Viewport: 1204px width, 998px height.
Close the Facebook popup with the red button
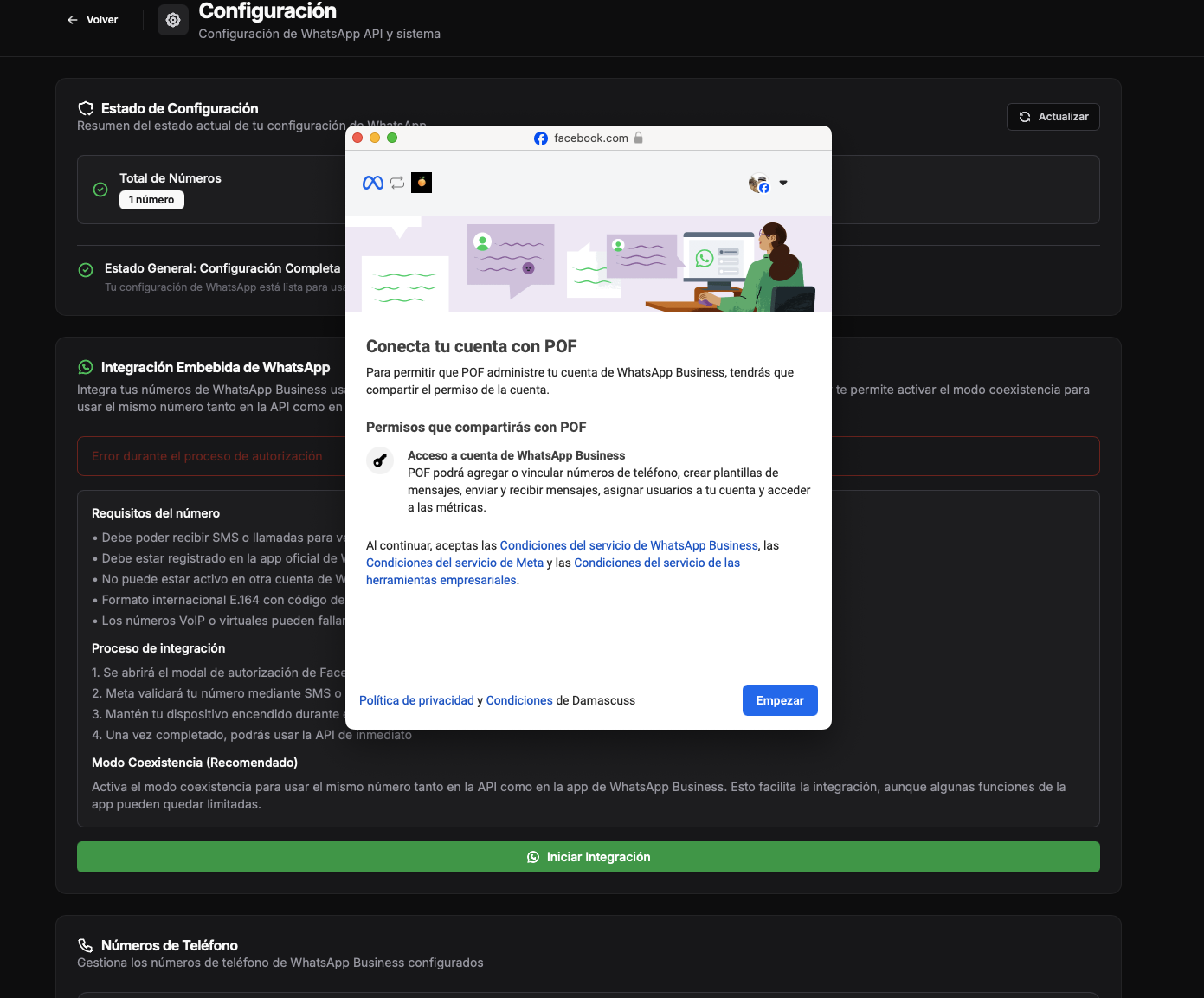[x=357, y=138]
